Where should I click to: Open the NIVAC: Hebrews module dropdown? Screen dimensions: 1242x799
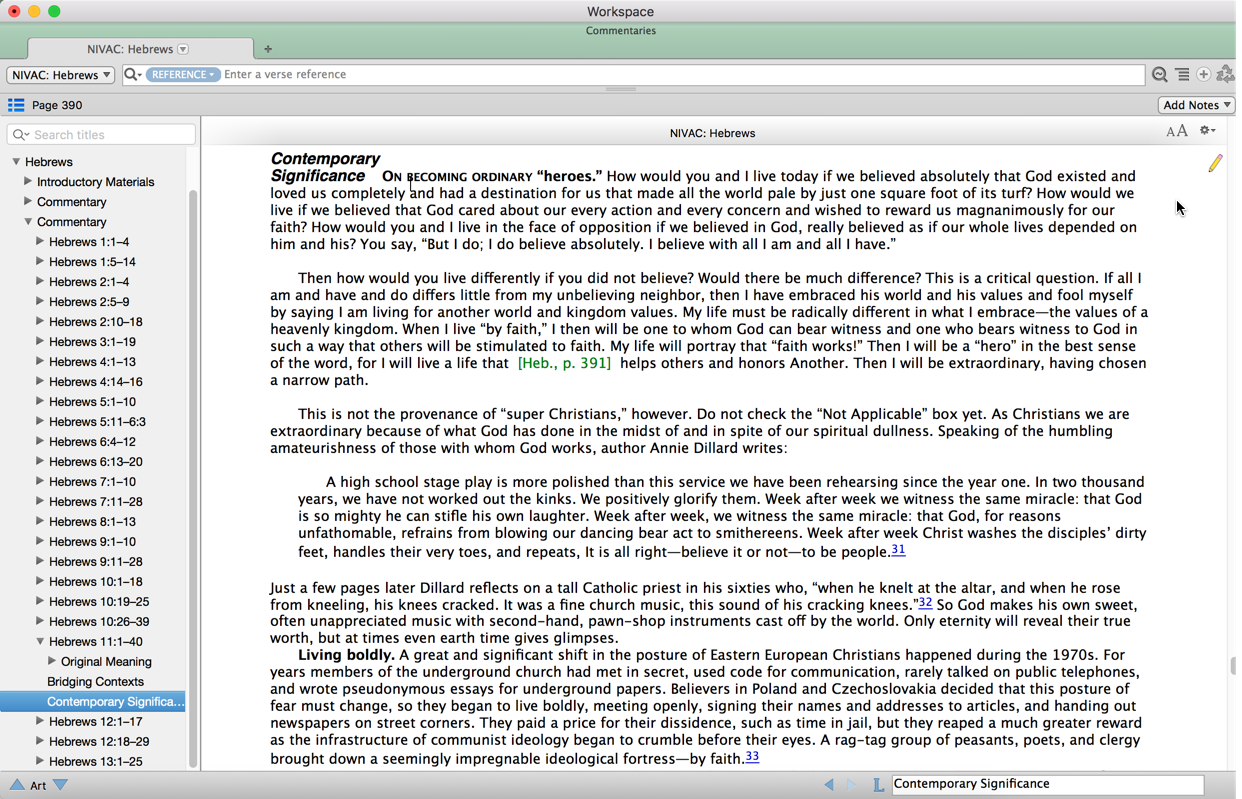point(61,75)
